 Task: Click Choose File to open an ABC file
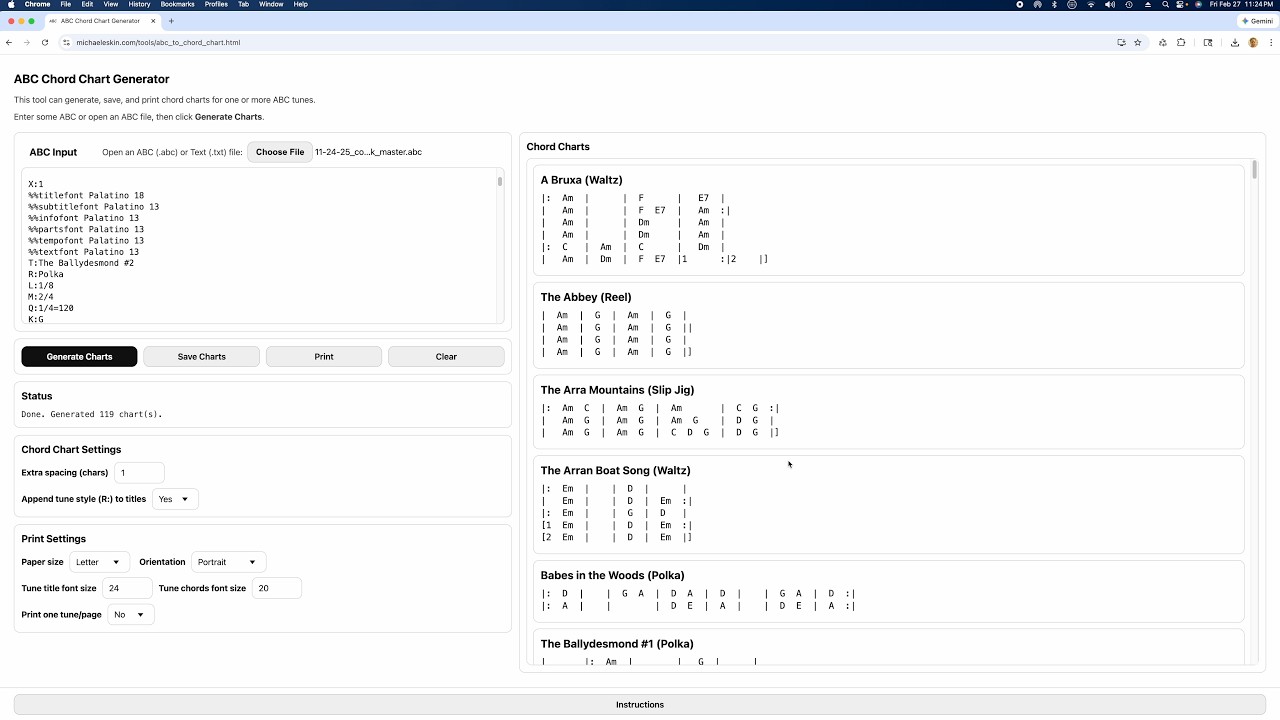point(280,152)
